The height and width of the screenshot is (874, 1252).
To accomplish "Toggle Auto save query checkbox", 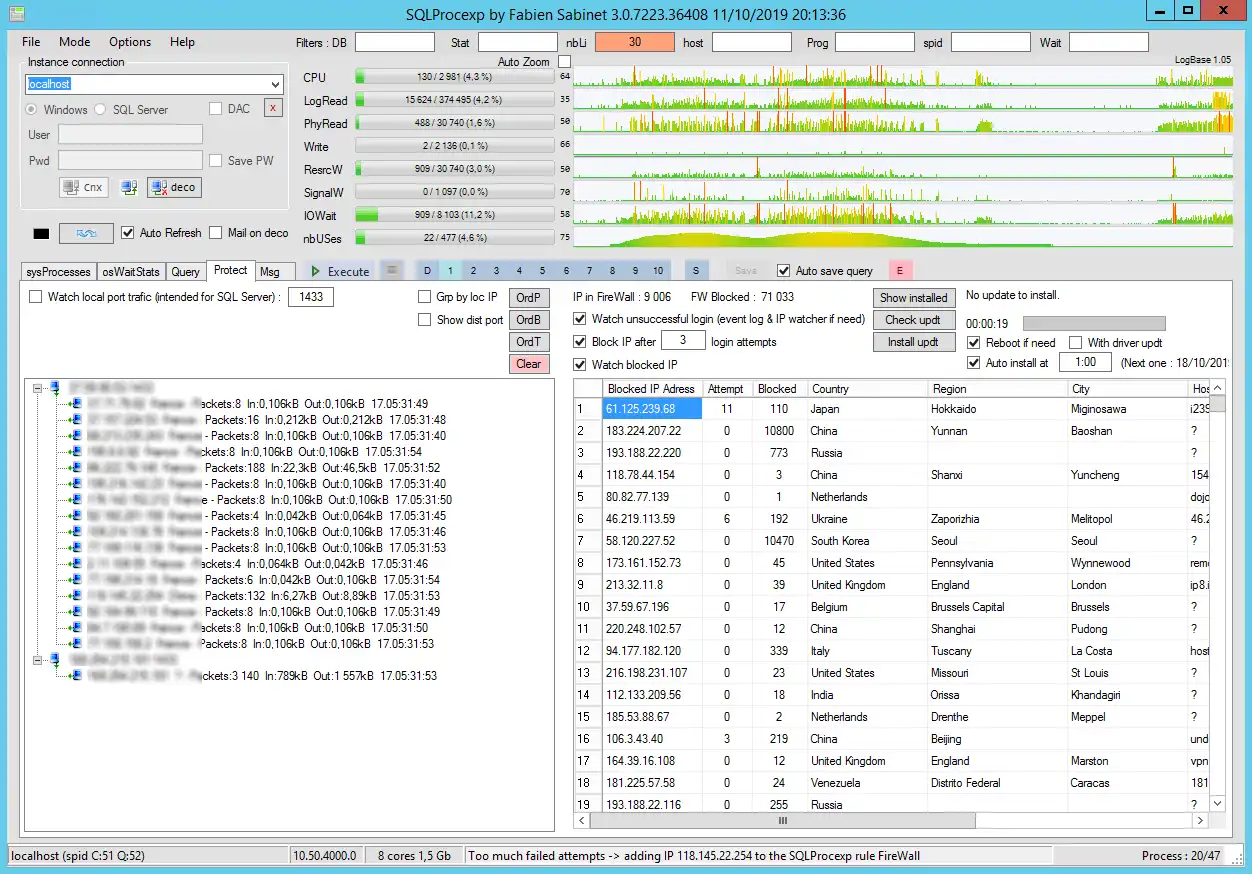I will coord(784,271).
